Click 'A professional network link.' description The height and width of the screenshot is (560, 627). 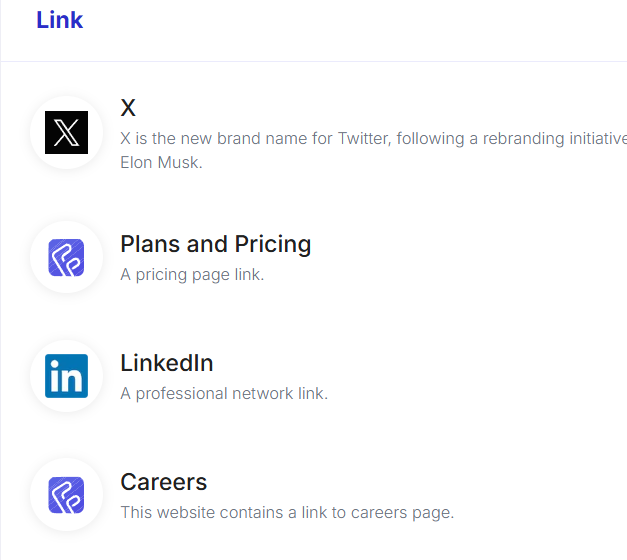[224, 393]
